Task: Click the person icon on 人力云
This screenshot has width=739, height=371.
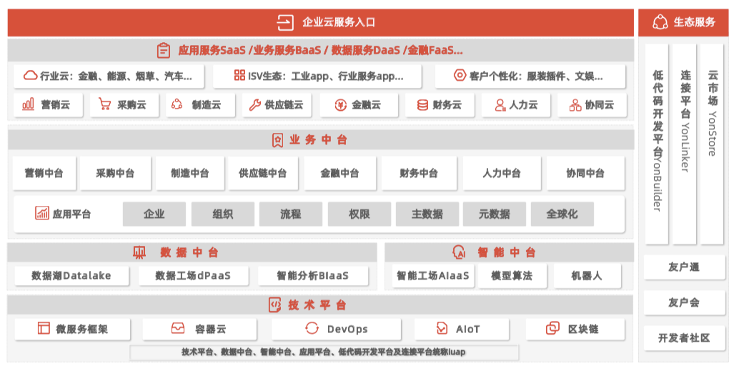Action: click(x=500, y=105)
